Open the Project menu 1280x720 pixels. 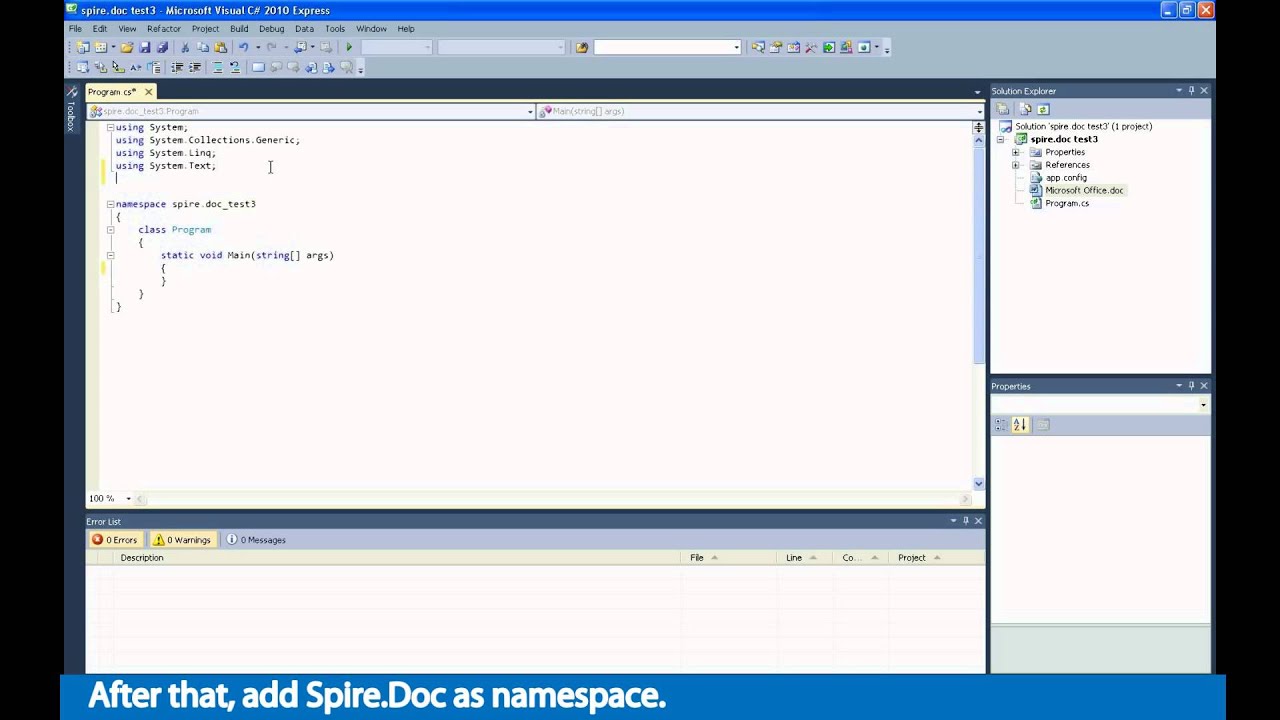coord(205,28)
